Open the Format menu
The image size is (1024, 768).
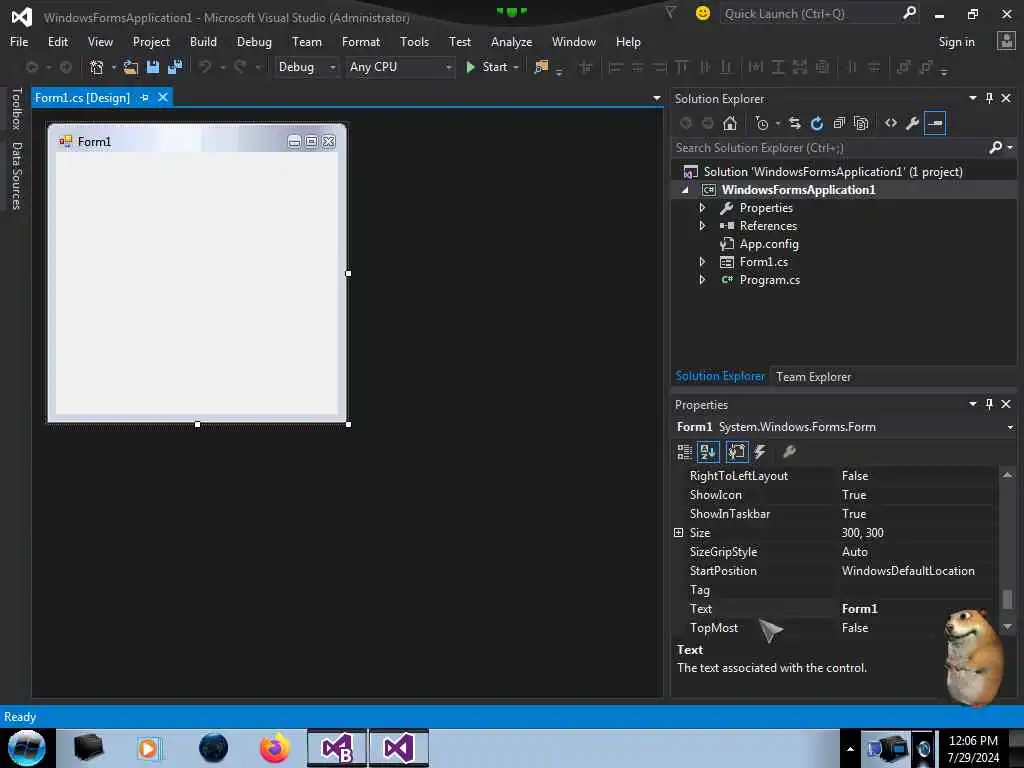[x=360, y=42]
